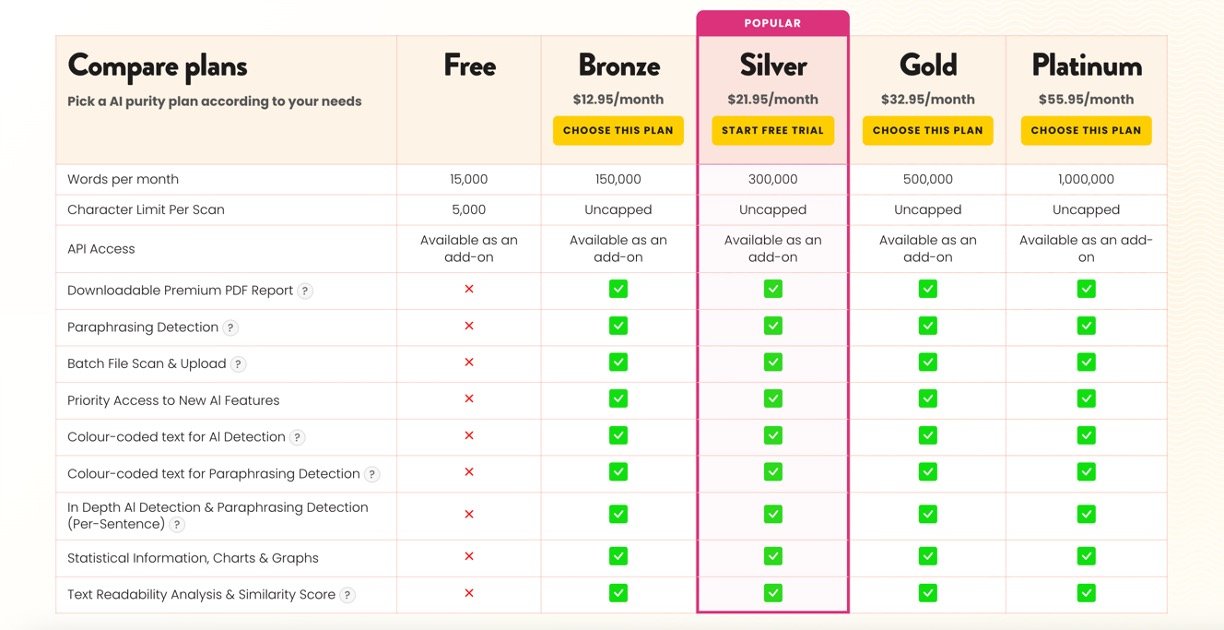Click red X for Free plan PDF Report
This screenshot has width=1224, height=630.
(469, 289)
